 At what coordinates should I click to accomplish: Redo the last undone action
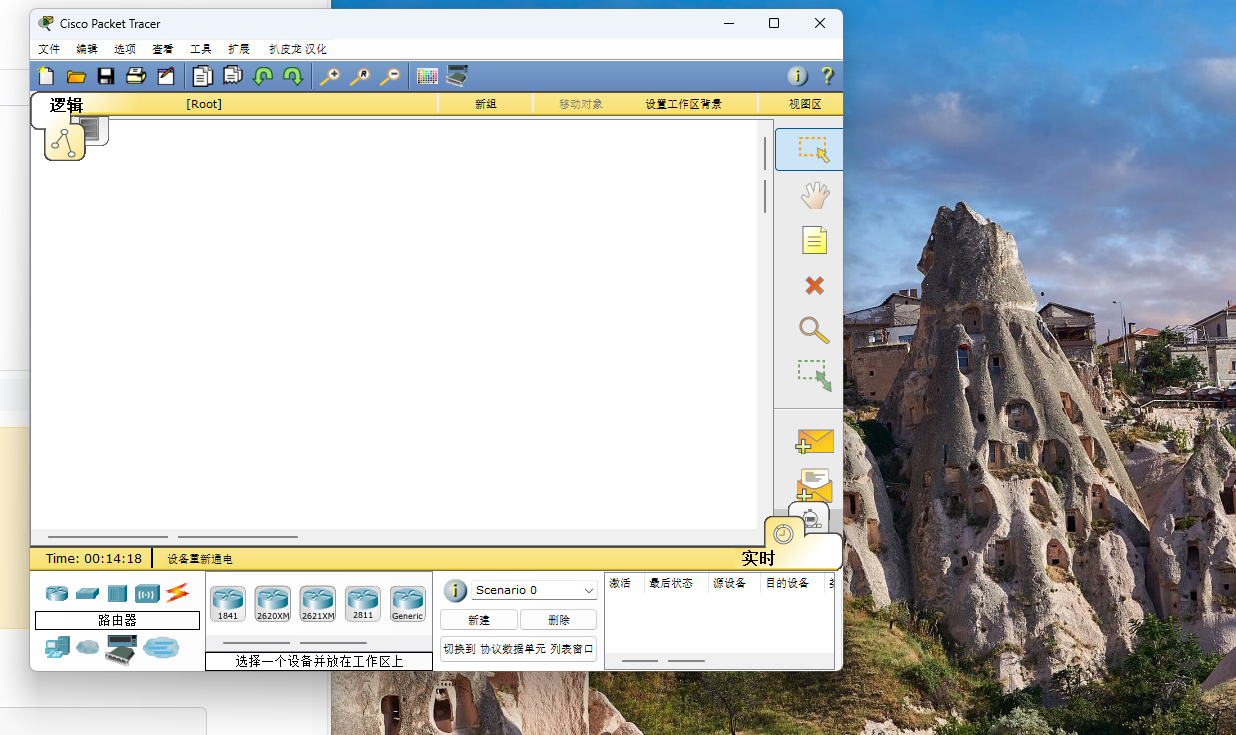click(x=292, y=76)
